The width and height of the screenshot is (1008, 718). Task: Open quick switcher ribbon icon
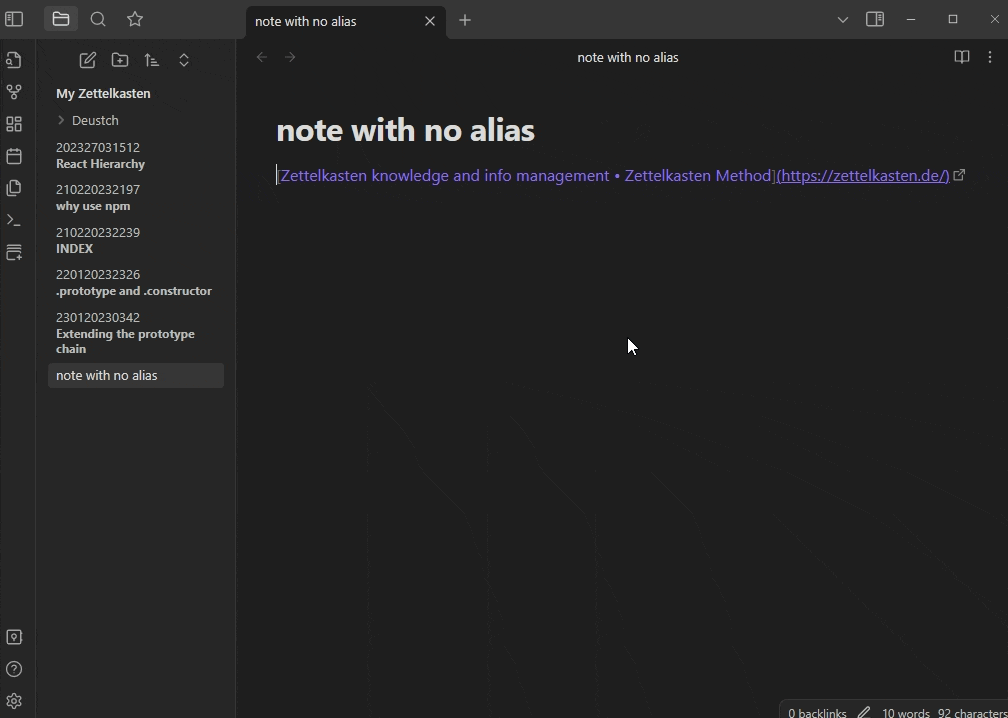pyautogui.click(x=14, y=60)
